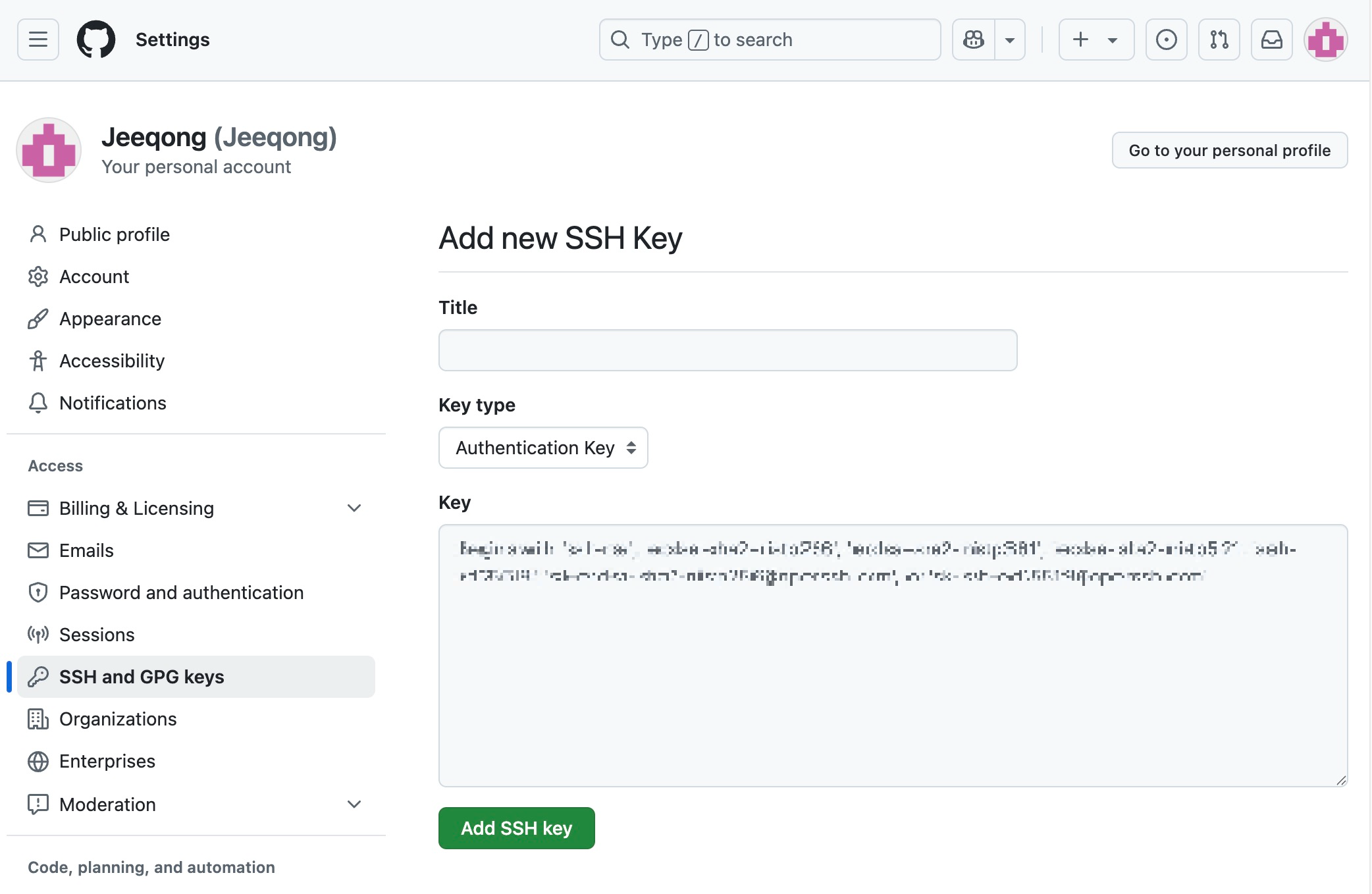Expand the Billing & Licensing section
This screenshot has height=894, width=1372.
[354, 508]
